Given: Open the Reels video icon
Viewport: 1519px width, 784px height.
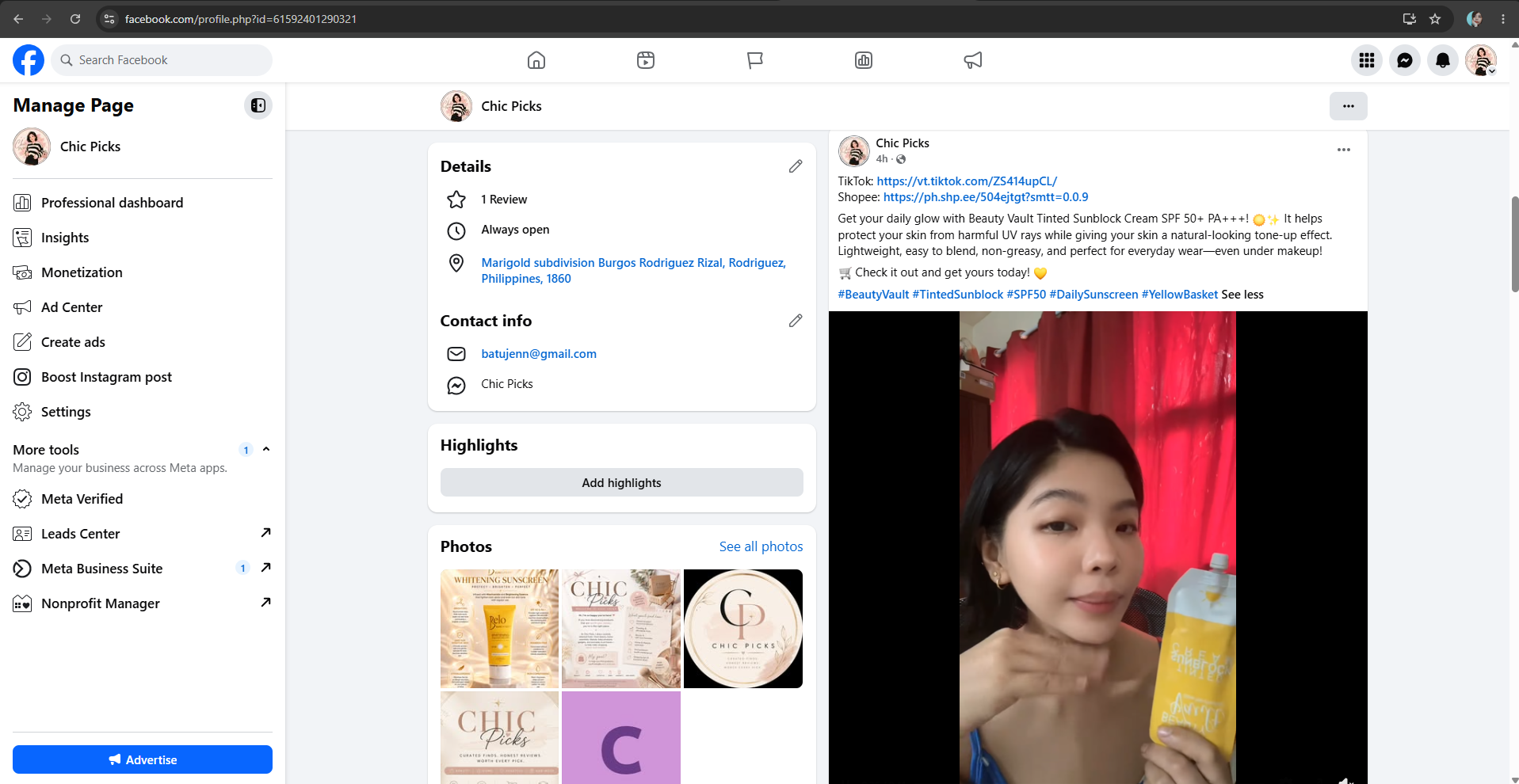Looking at the screenshot, I should point(646,60).
